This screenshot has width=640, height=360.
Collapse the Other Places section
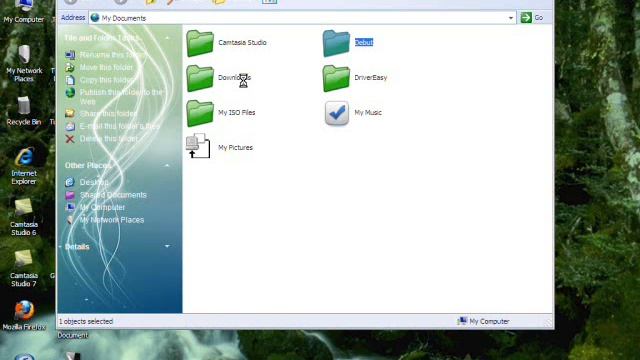coord(167,165)
